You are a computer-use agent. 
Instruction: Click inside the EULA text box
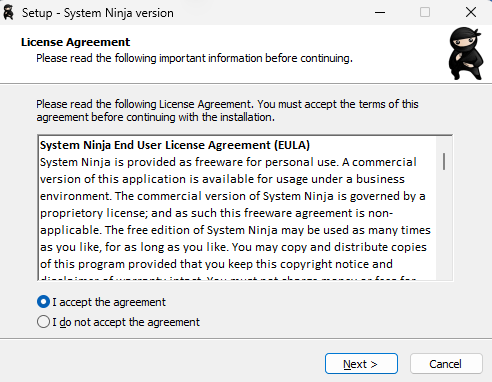[245, 208]
